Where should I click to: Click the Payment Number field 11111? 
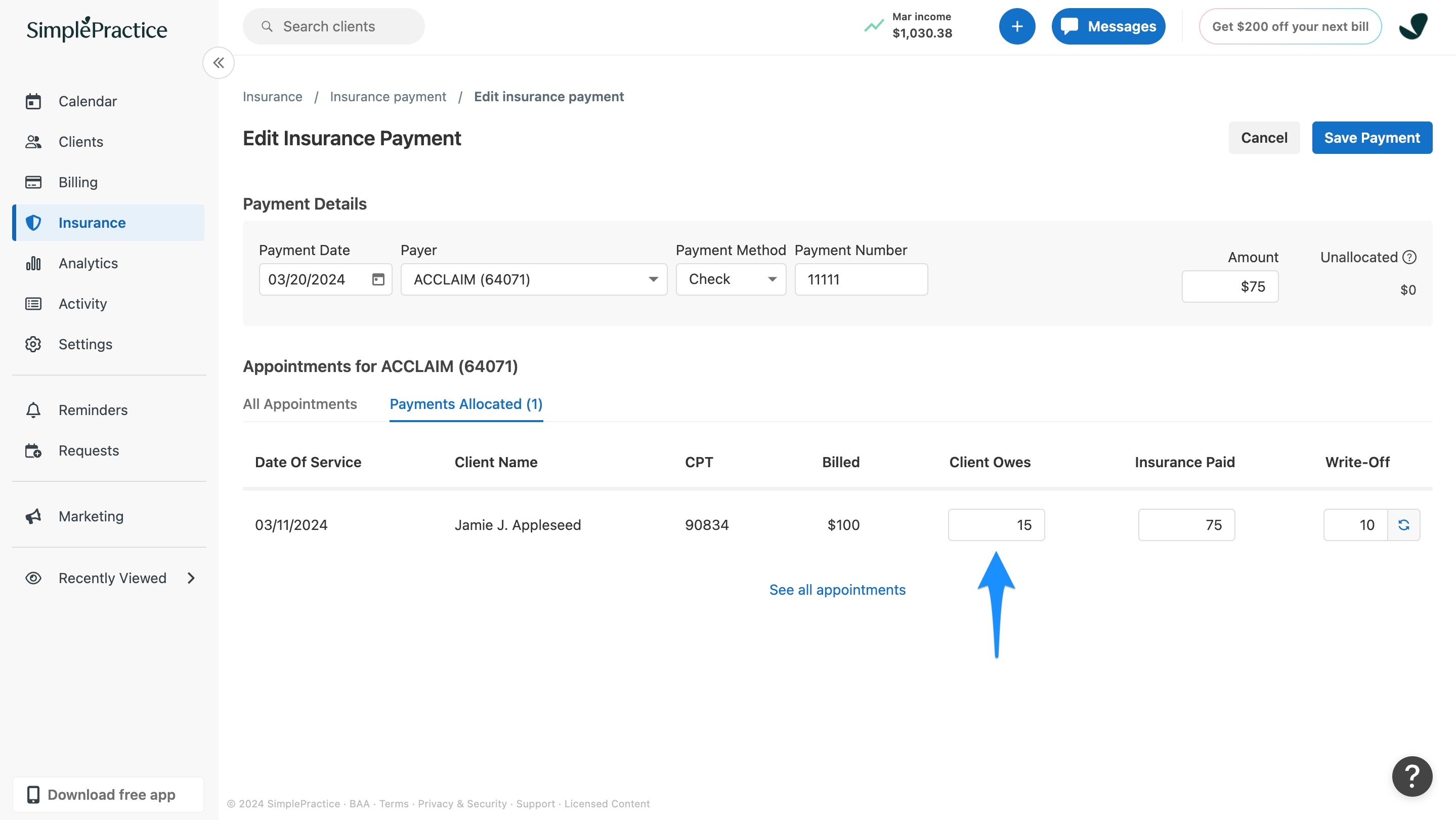click(x=862, y=279)
